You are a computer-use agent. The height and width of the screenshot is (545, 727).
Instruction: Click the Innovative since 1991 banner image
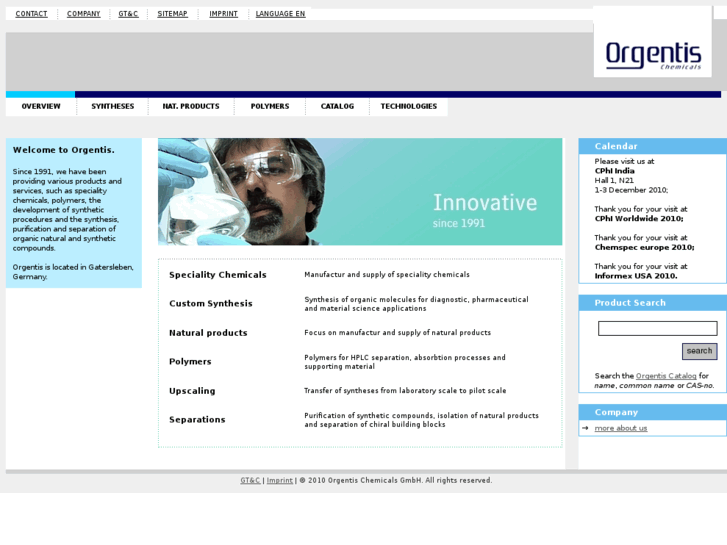tap(360, 192)
